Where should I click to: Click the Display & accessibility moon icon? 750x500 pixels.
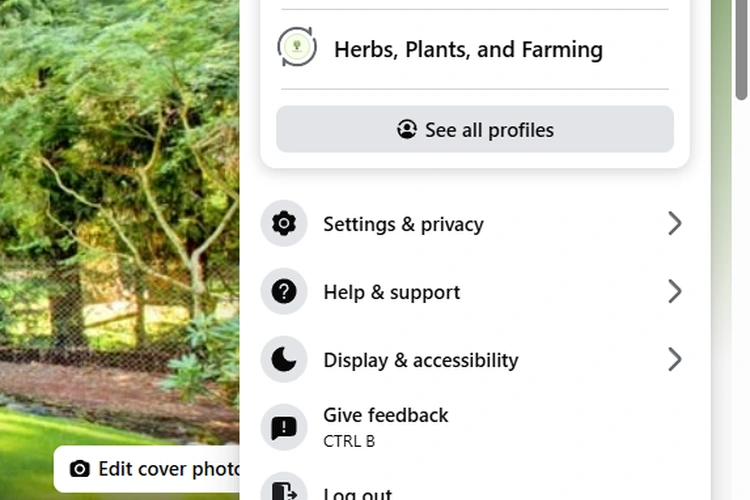(284, 360)
